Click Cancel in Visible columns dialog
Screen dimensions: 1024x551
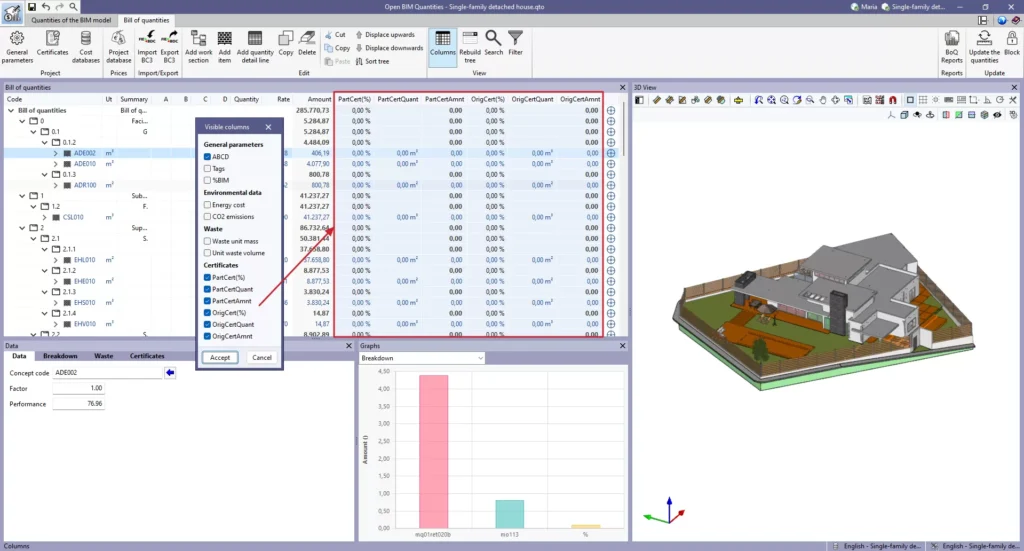261,357
